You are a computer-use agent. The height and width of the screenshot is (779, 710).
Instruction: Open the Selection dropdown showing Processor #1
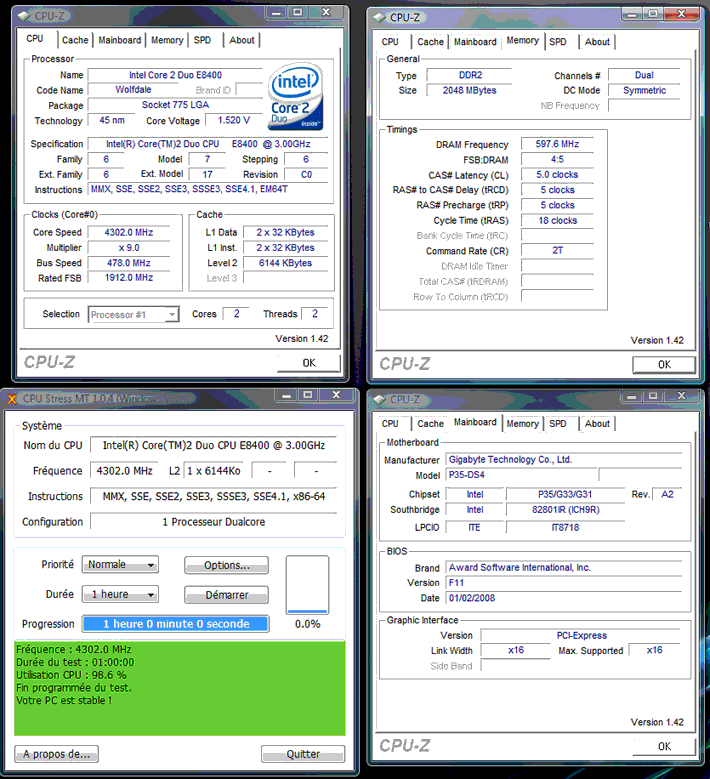pos(134,315)
